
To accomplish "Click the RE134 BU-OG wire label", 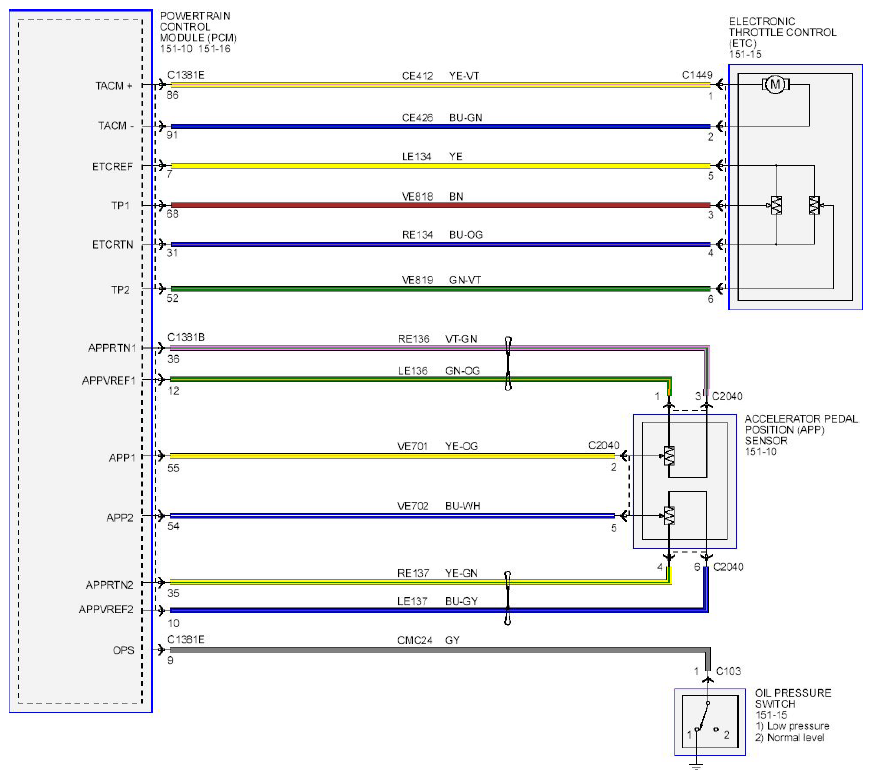I will 442,235.
